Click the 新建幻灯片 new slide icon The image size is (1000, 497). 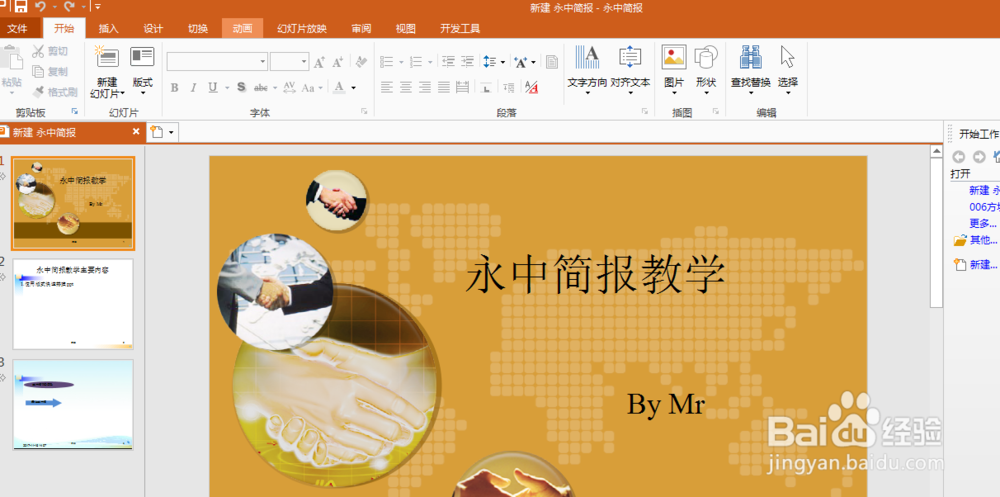[107, 56]
